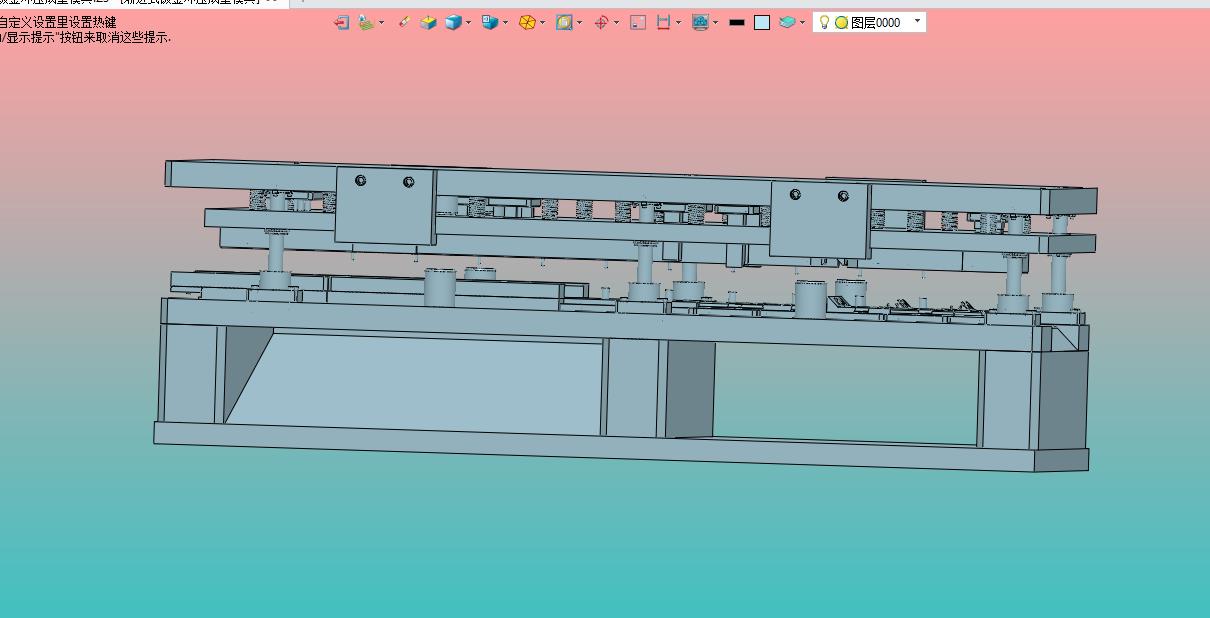Expand the shaded cube display dropdown
This screenshot has width=1210, height=618.
468,22
